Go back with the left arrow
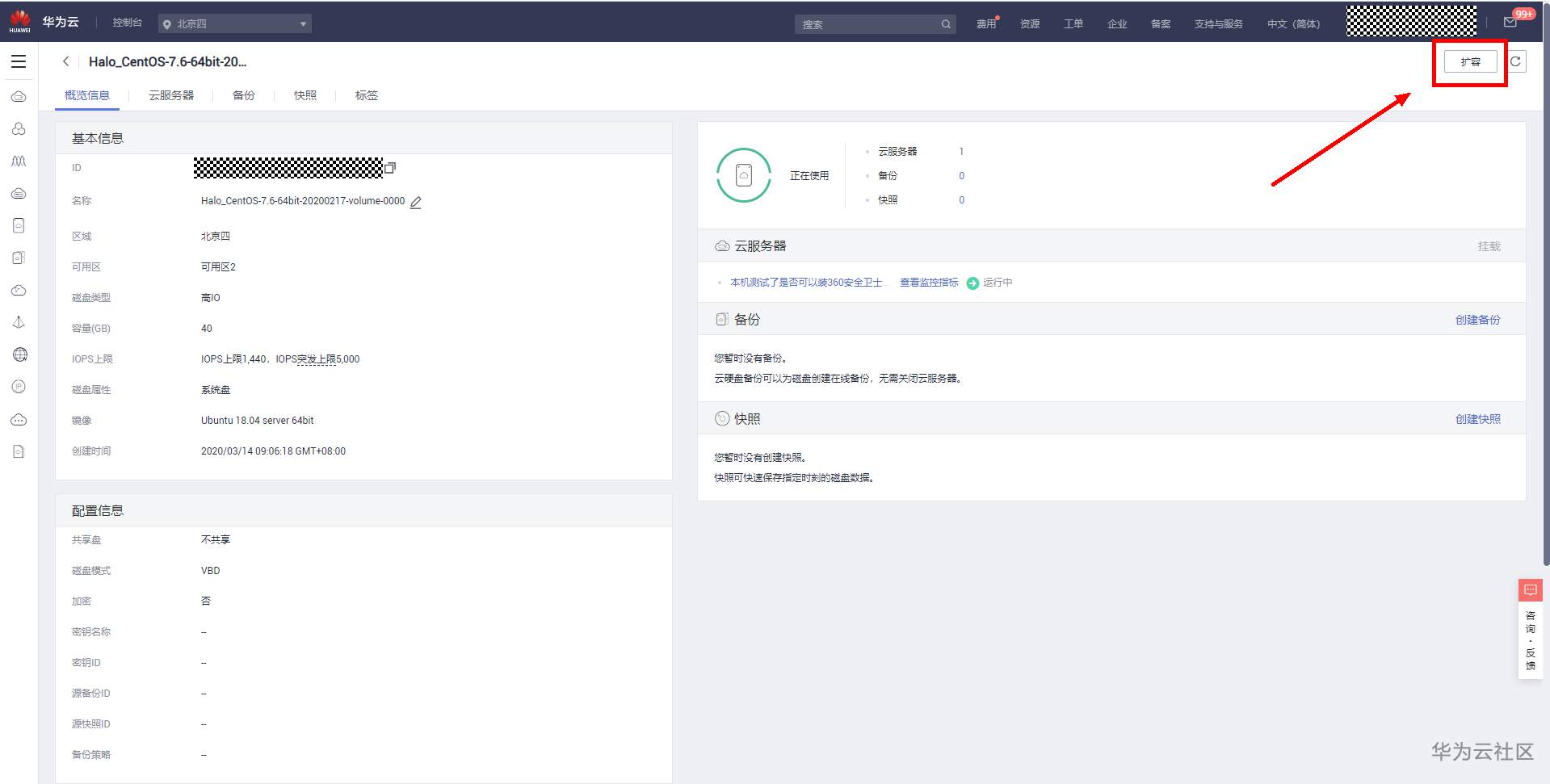1550x784 pixels. point(66,61)
